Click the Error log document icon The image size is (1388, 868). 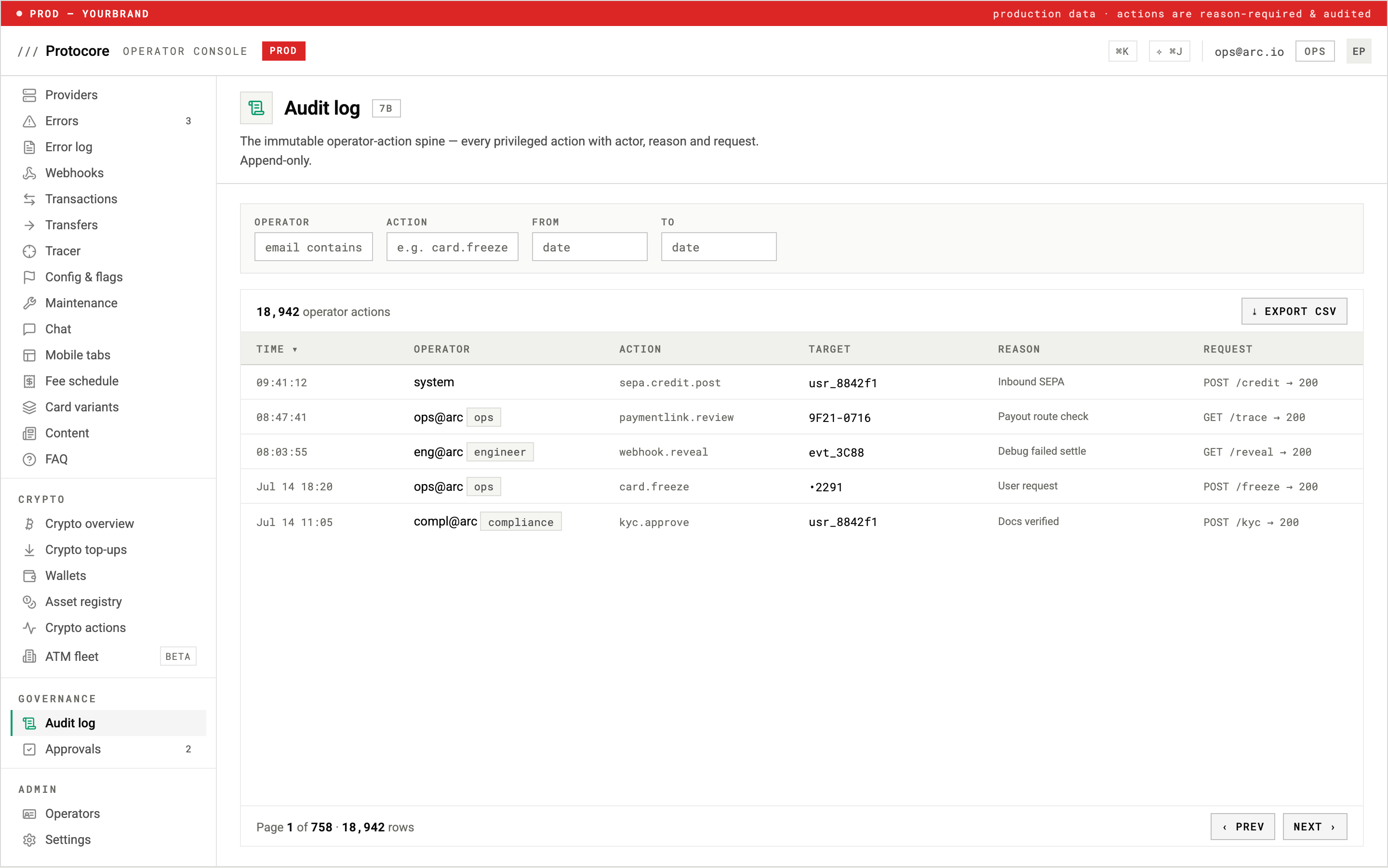click(29, 147)
